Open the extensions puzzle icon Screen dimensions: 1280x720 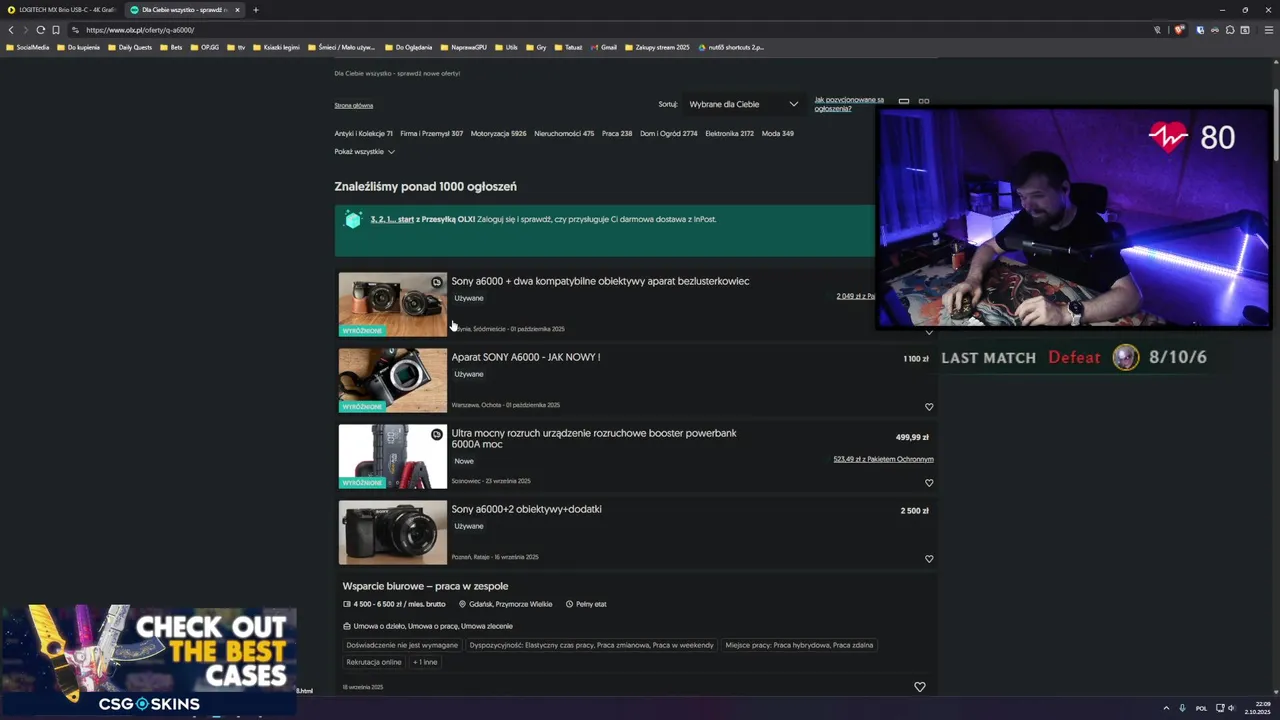pyautogui.click(x=1230, y=30)
